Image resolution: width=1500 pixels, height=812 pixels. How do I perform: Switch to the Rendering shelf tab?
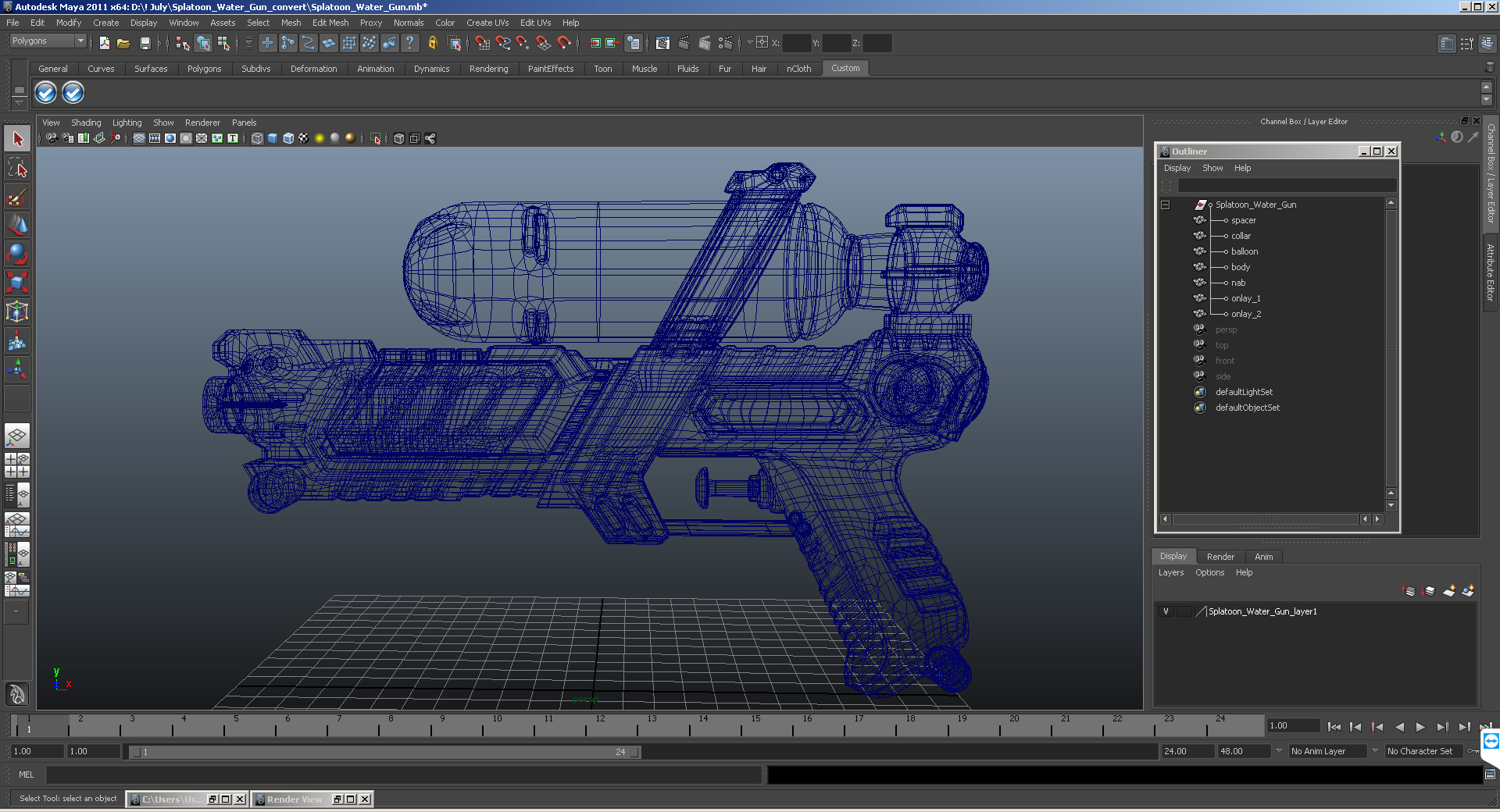488,69
